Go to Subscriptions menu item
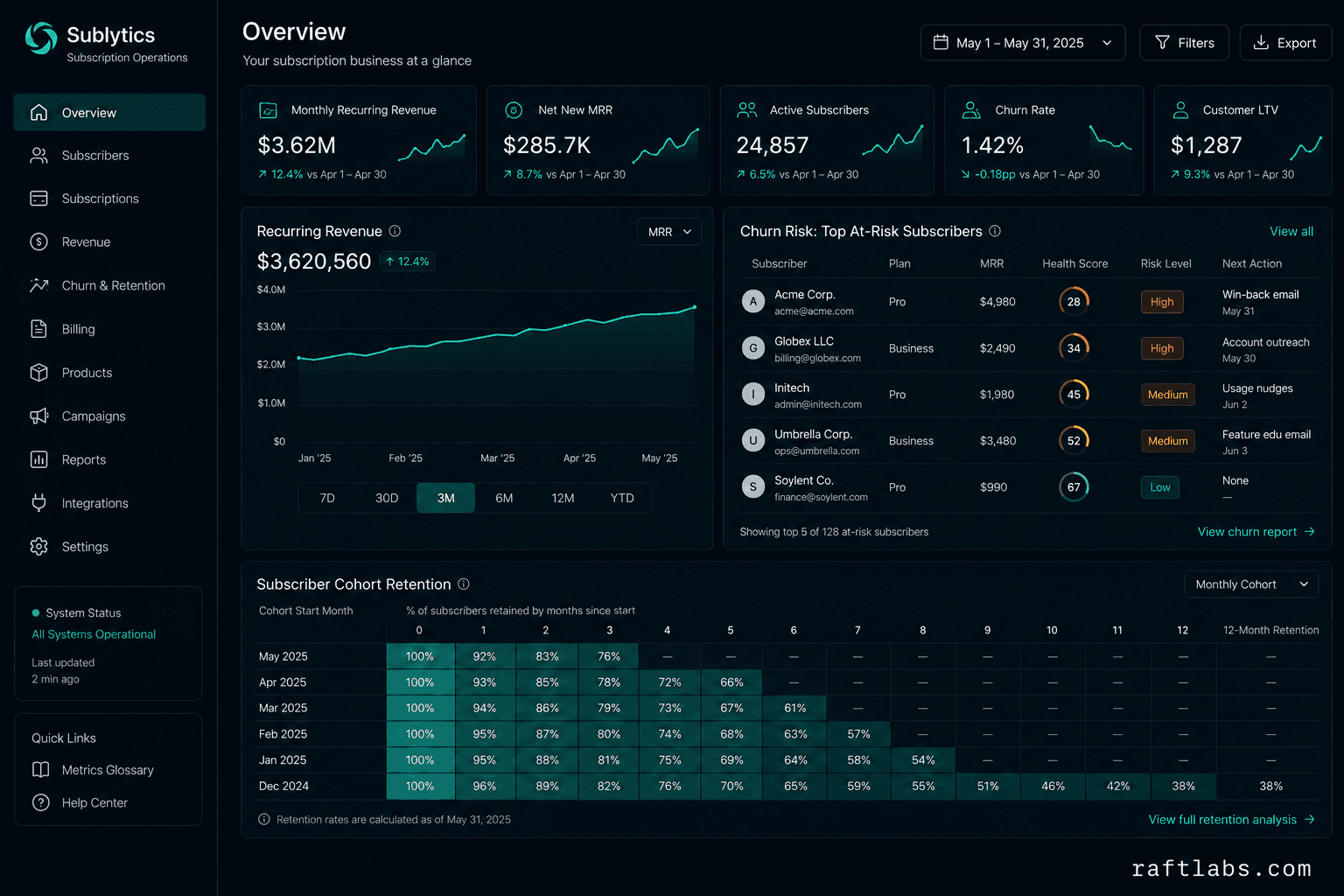This screenshot has height=896, width=1344. (x=109, y=199)
